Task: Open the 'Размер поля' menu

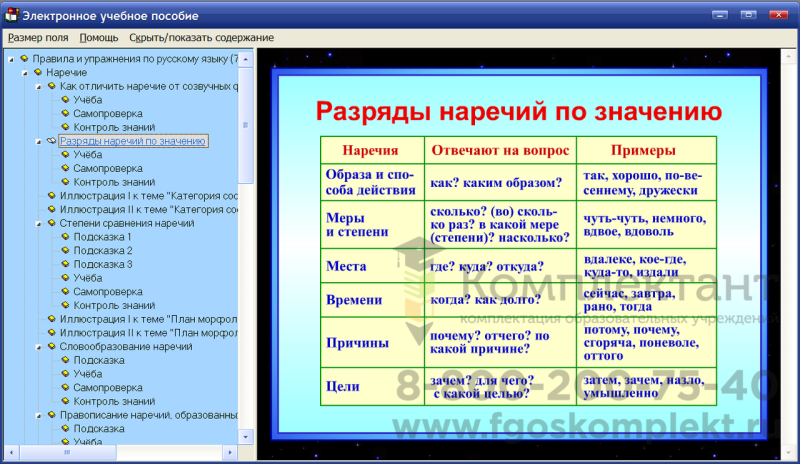Action: [38, 38]
